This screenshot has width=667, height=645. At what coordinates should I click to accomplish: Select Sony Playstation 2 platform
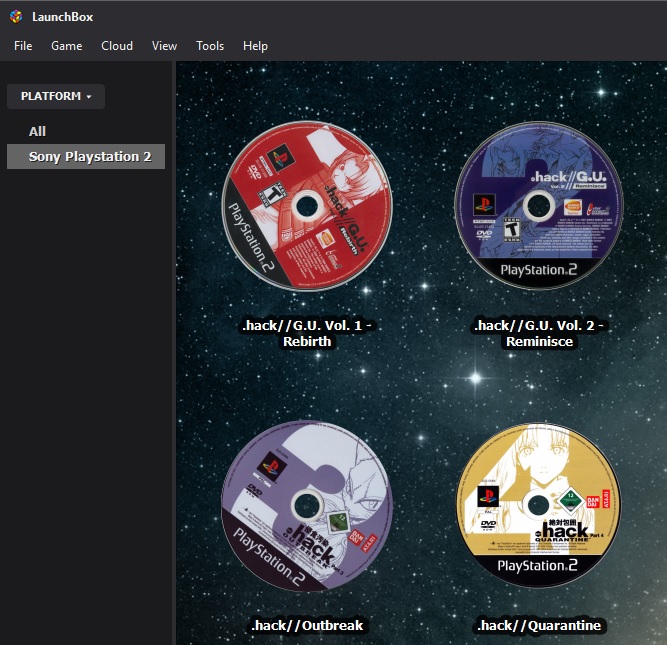[x=86, y=157]
